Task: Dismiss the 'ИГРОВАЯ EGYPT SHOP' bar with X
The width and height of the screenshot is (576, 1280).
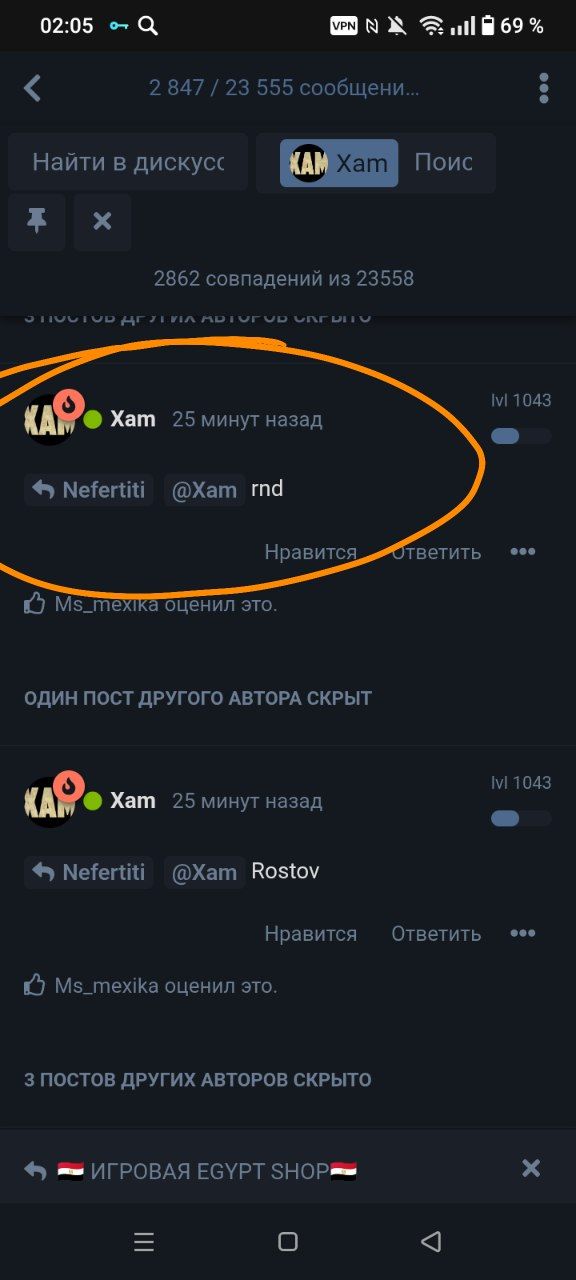Action: [531, 1168]
